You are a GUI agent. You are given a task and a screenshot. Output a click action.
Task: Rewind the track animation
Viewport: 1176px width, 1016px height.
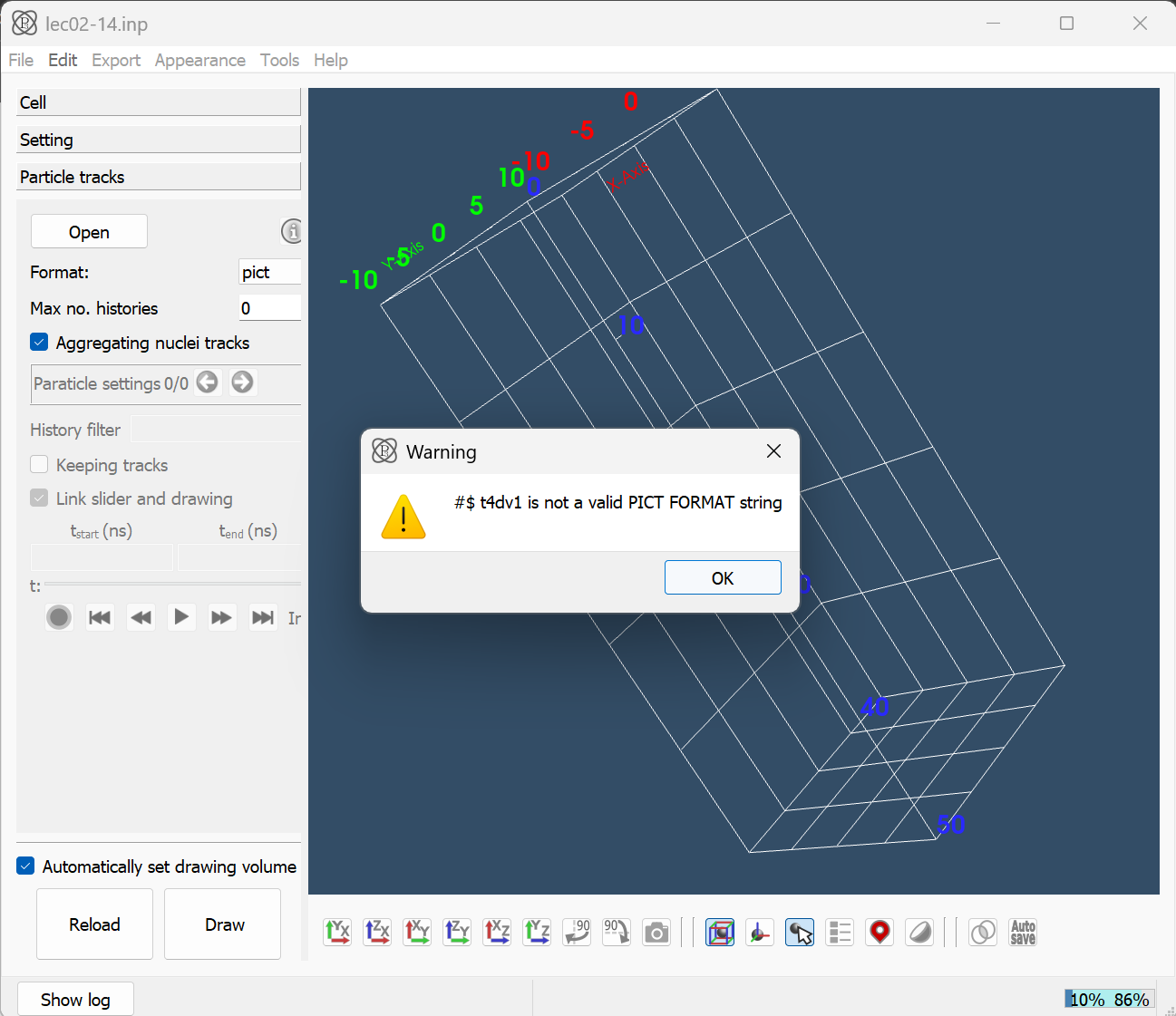pos(141,617)
